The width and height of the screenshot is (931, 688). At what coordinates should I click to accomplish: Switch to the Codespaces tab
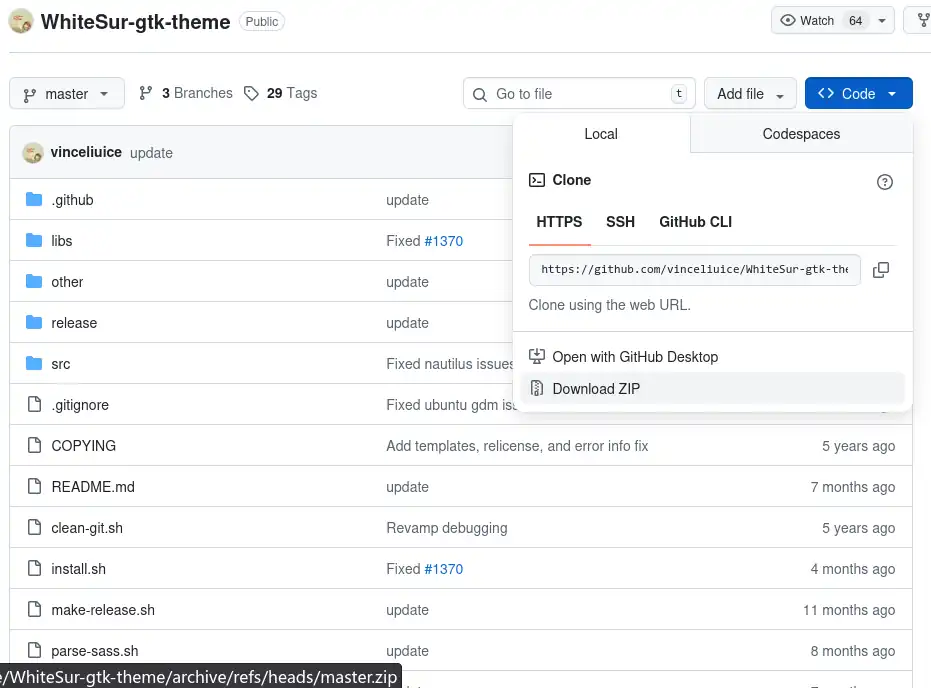point(800,133)
